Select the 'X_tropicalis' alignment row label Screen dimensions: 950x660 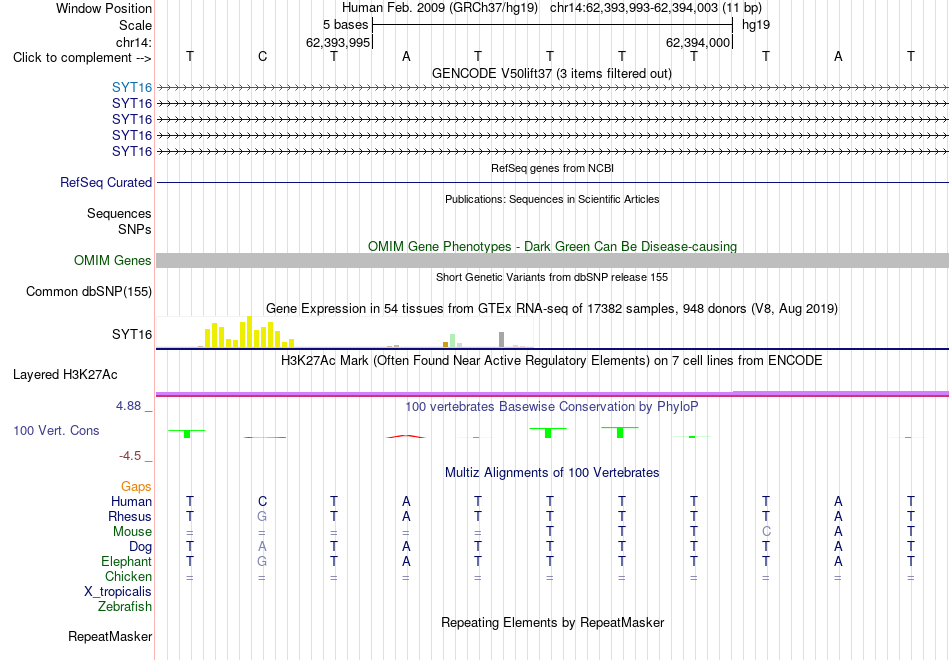point(118,592)
